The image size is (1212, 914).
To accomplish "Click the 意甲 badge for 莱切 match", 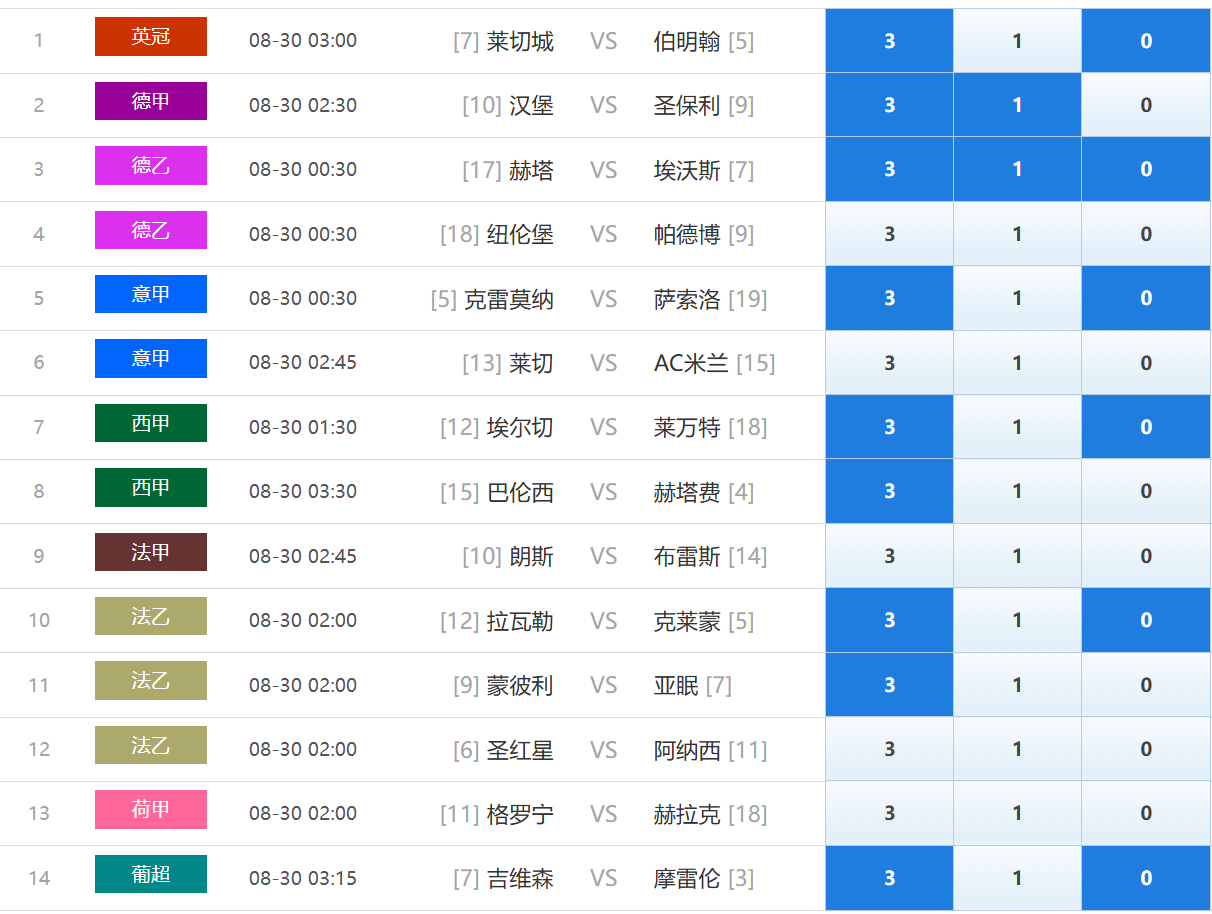I will coord(151,359).
